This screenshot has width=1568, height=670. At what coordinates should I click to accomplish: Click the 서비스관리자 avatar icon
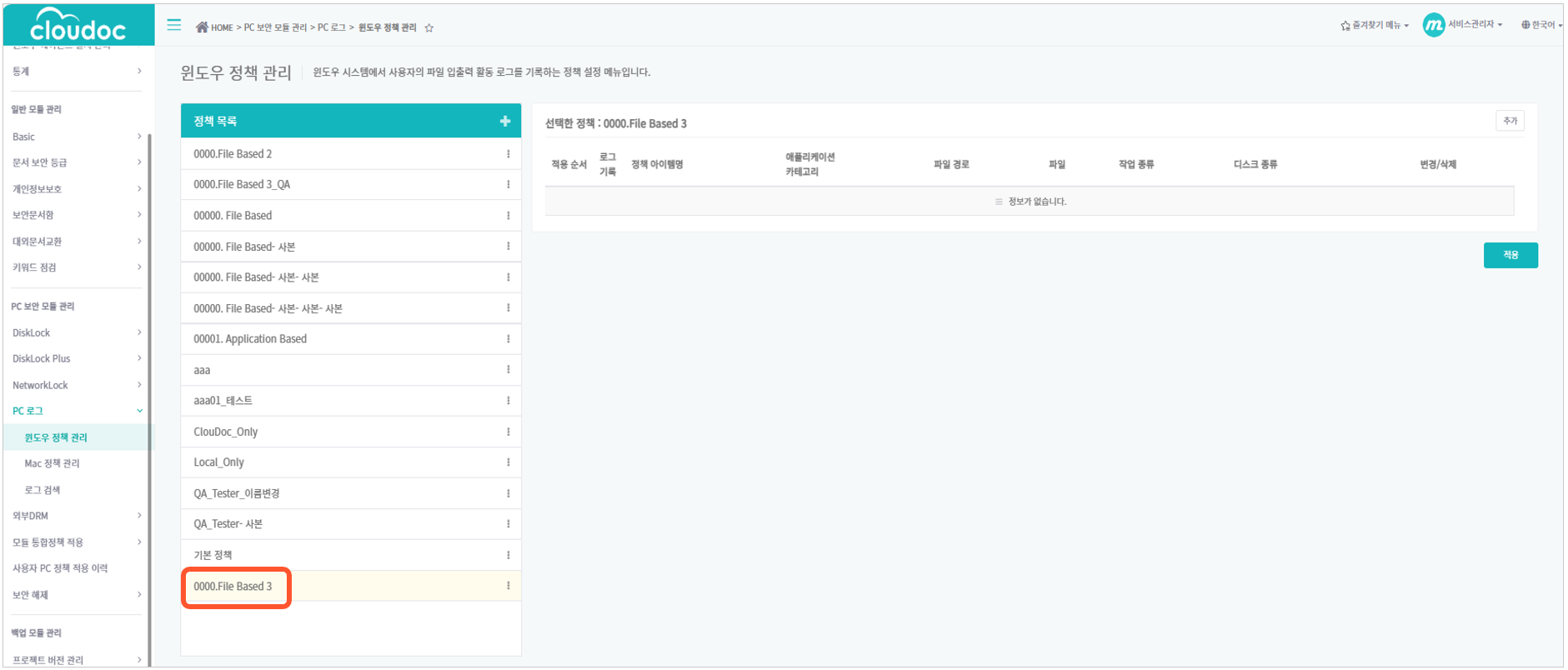click(1434, 25)
